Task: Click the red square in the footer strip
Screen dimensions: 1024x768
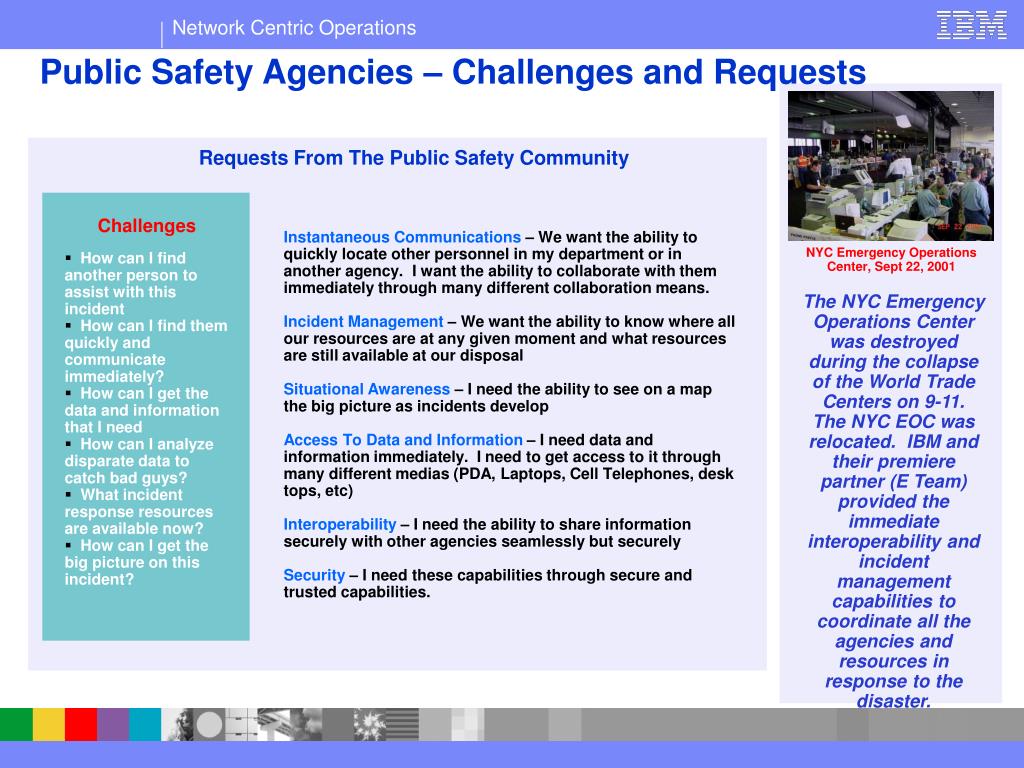Action: point(81,724)
